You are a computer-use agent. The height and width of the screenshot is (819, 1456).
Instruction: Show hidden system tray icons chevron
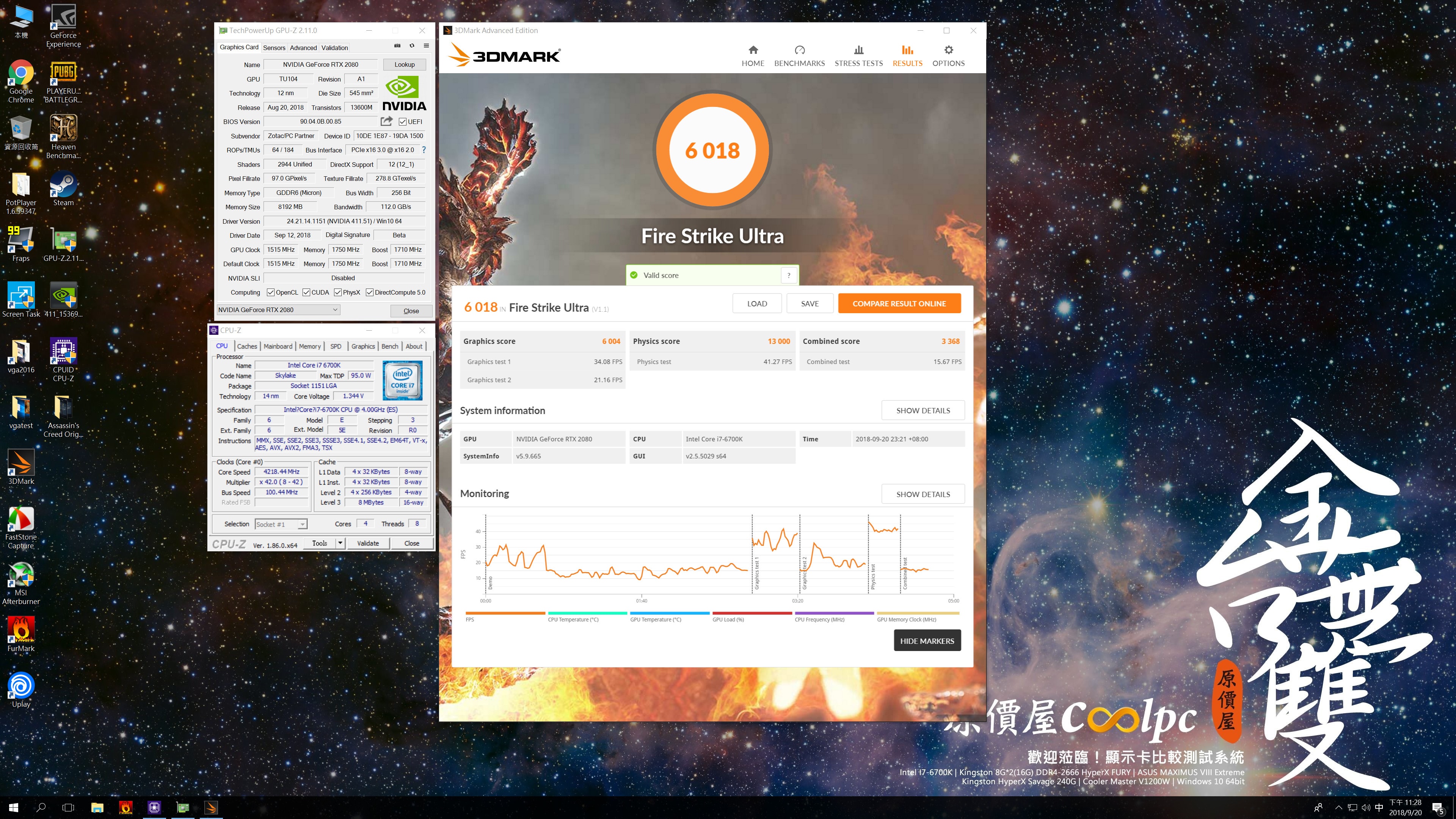(x=1338, y=808)
